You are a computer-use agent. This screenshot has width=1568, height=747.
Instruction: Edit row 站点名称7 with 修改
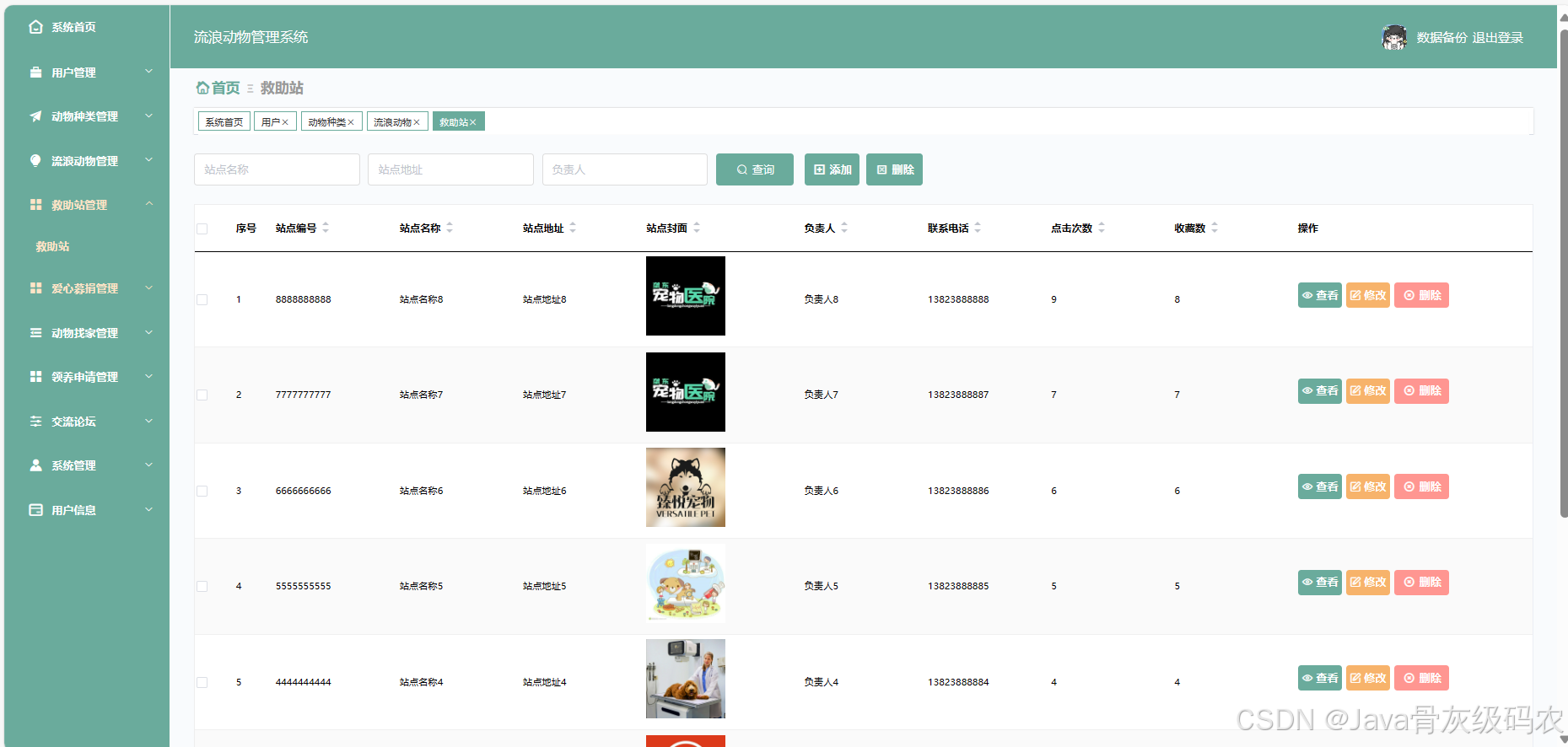point(1368,391)
